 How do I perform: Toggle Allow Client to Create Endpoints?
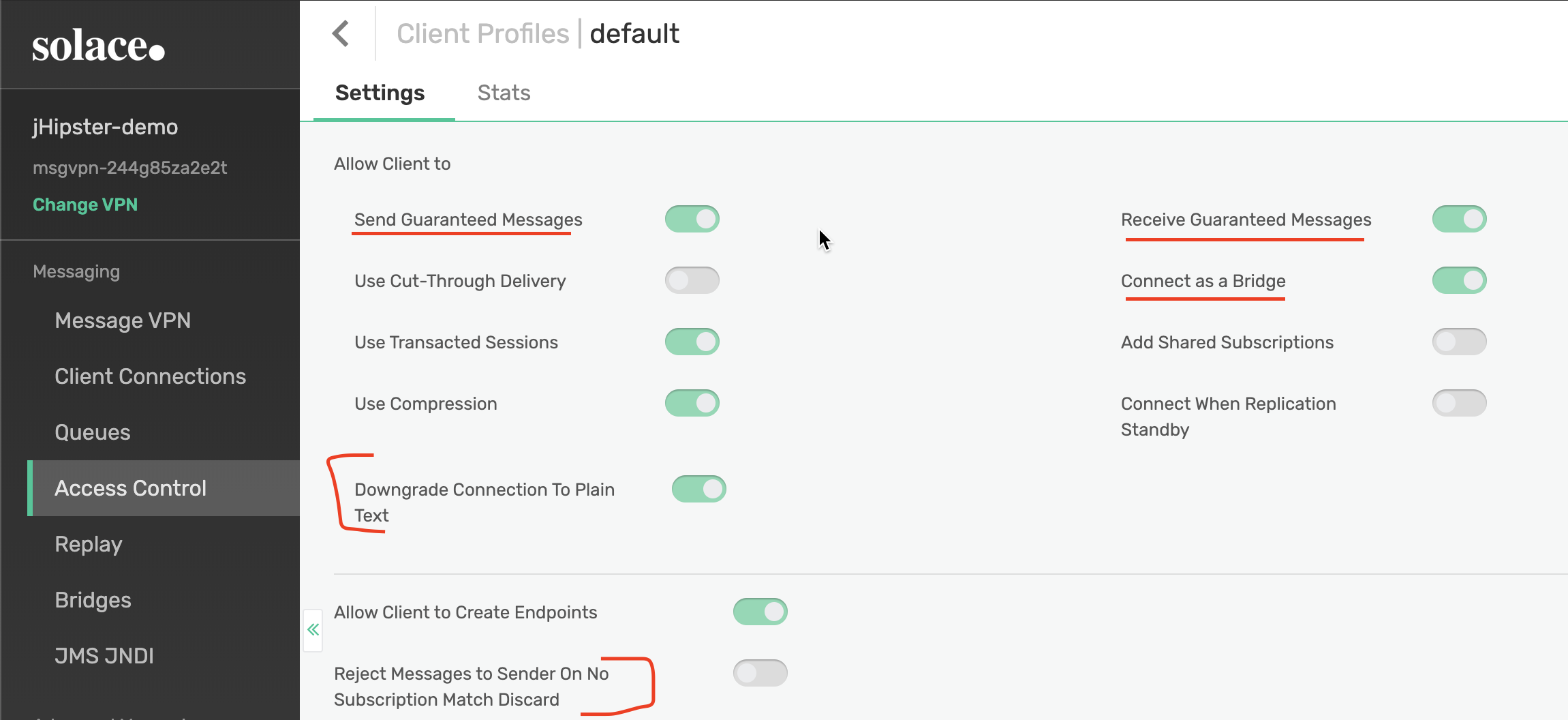click(x=760, y=612)
